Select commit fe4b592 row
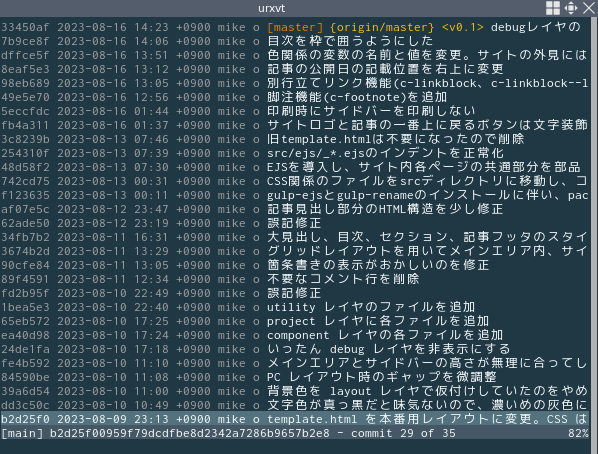The width and height of the screenshot is (598, 454). coord(295,363)
